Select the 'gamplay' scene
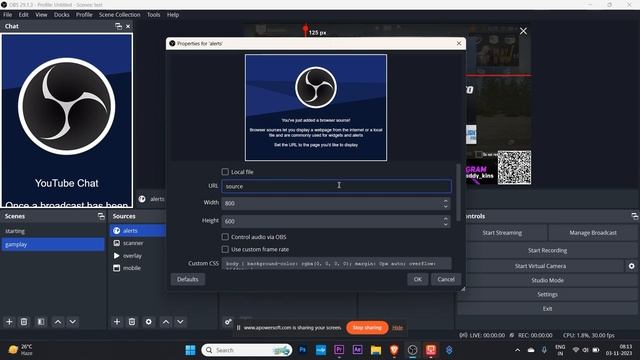640x360 pixels. (x=53, y=244)
